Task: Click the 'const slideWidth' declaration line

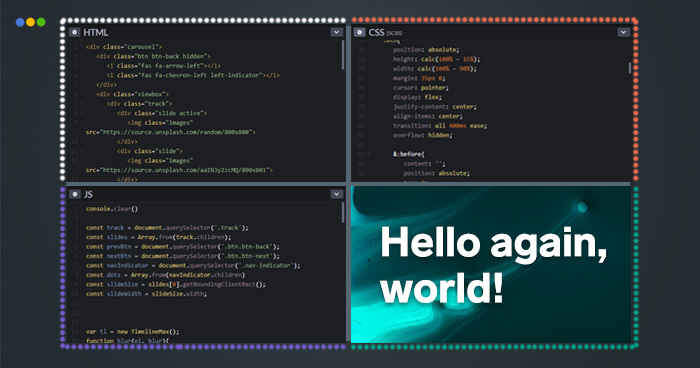Action: pos(146,294)
